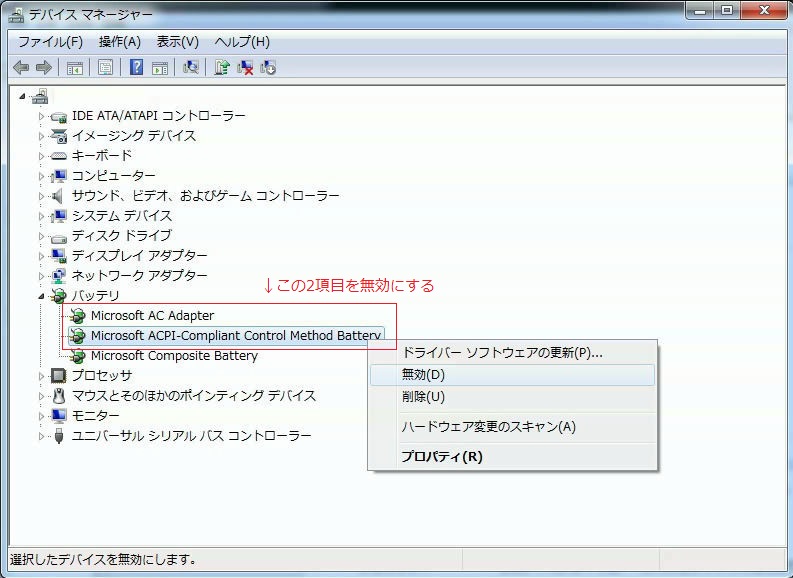Select IDE ATA/ATAPI コントローラー category
This screenshot has height=578, width=793.
pos(158,116)
